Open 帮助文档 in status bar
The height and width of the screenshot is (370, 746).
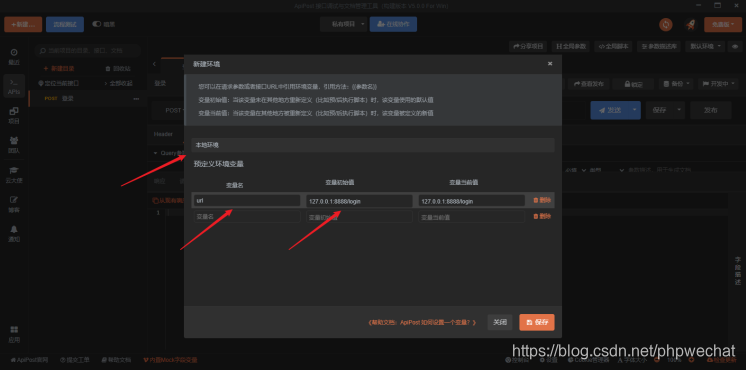(x=116, y=360)
